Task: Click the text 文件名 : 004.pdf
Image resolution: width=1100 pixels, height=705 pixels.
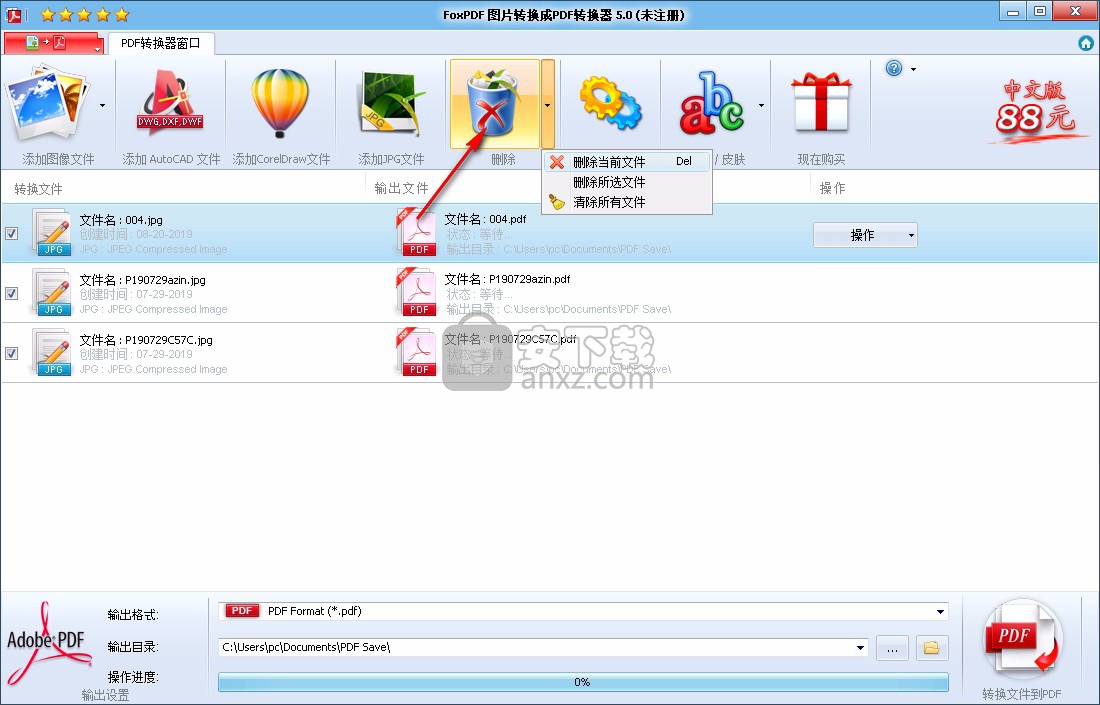Action: (x=485, y=219)
